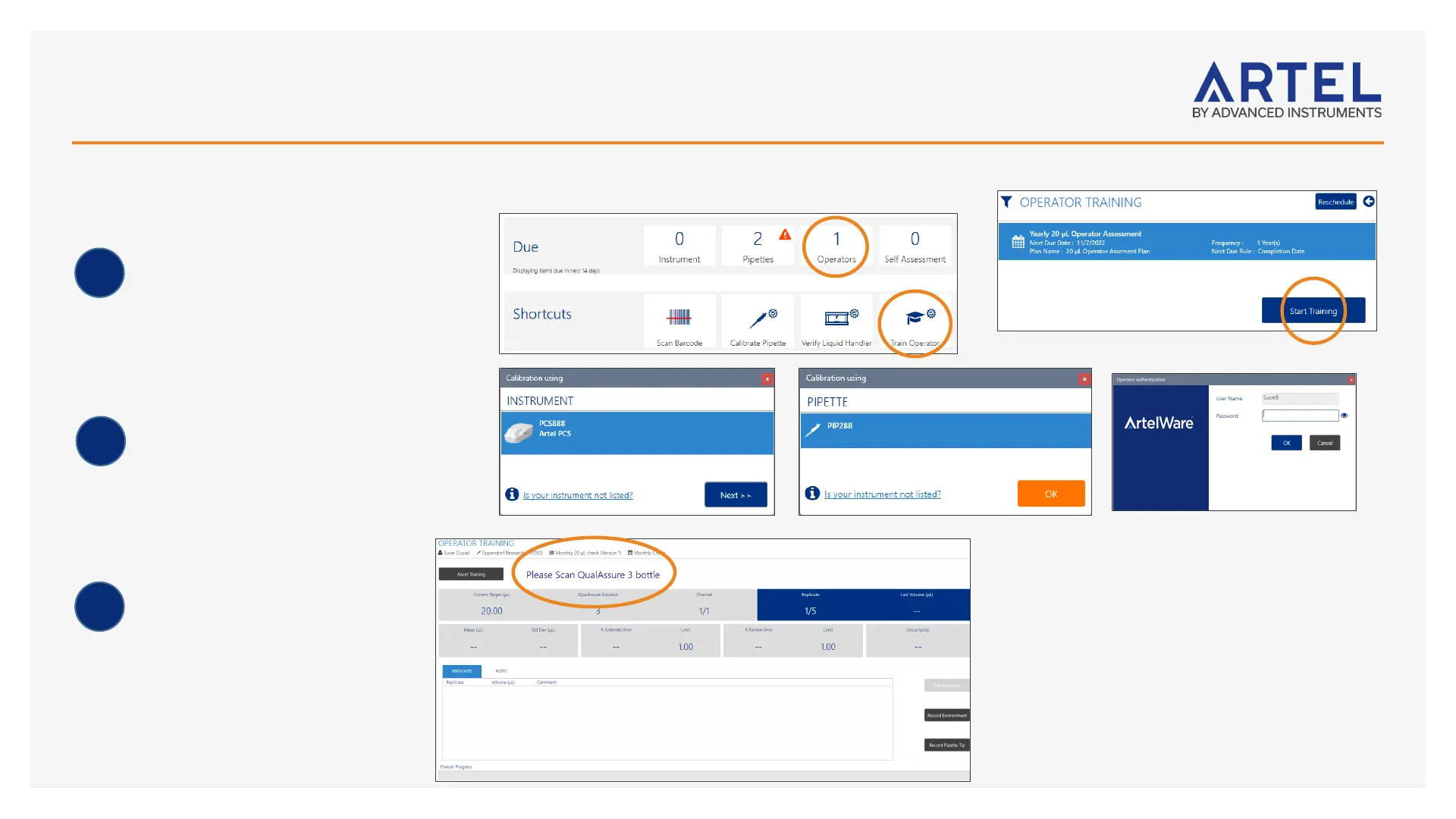Click the Channel 1/1 value
This screenshot has width=1456, height=819.
[x=704, y=610]
